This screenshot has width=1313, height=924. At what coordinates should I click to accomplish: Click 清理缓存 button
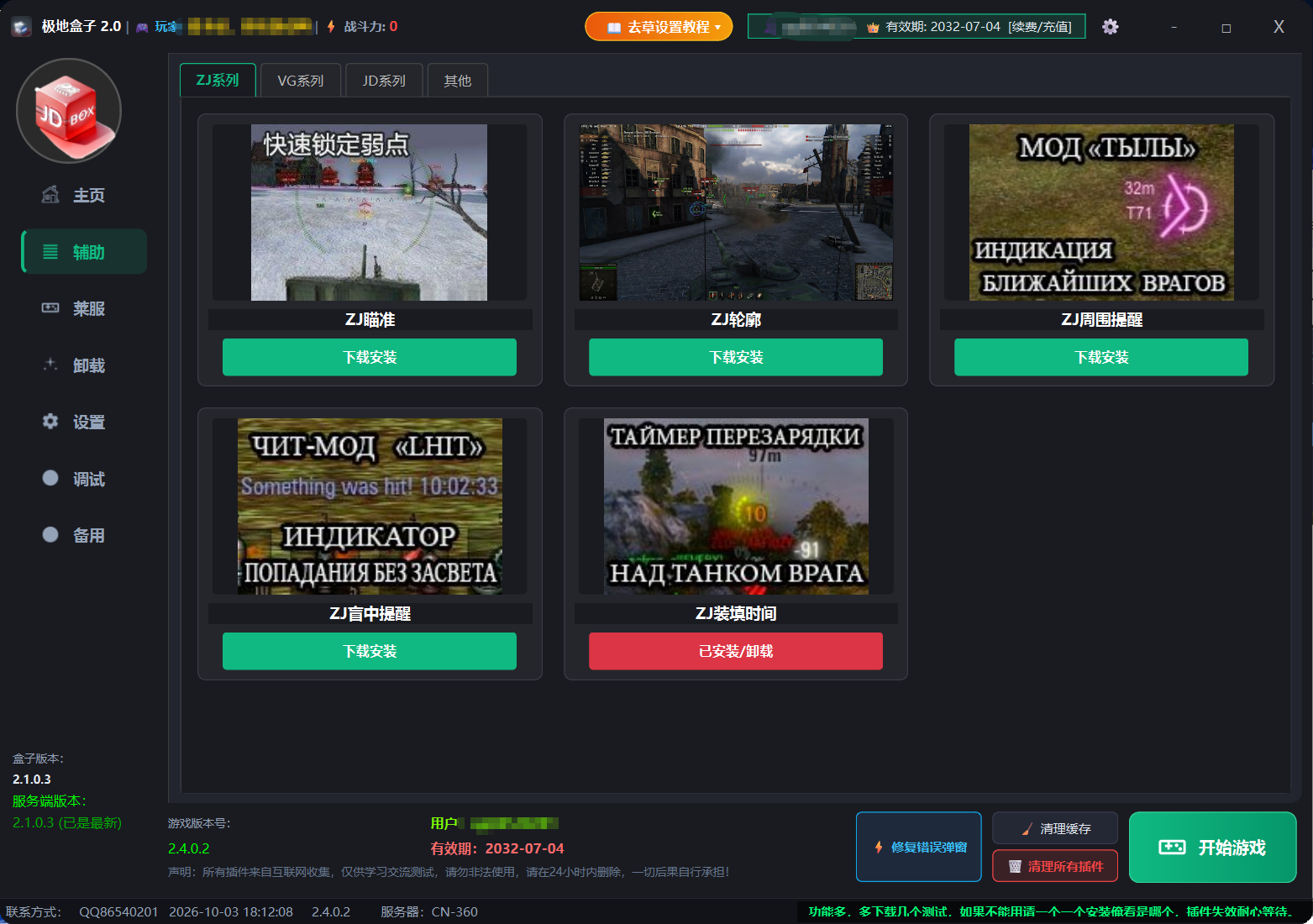tap(1055, 828)
